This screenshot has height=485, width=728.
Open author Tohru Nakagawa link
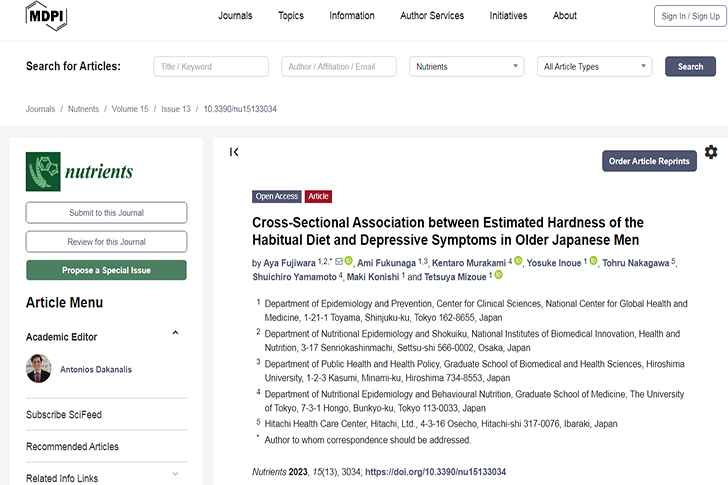tap(636, 263)
